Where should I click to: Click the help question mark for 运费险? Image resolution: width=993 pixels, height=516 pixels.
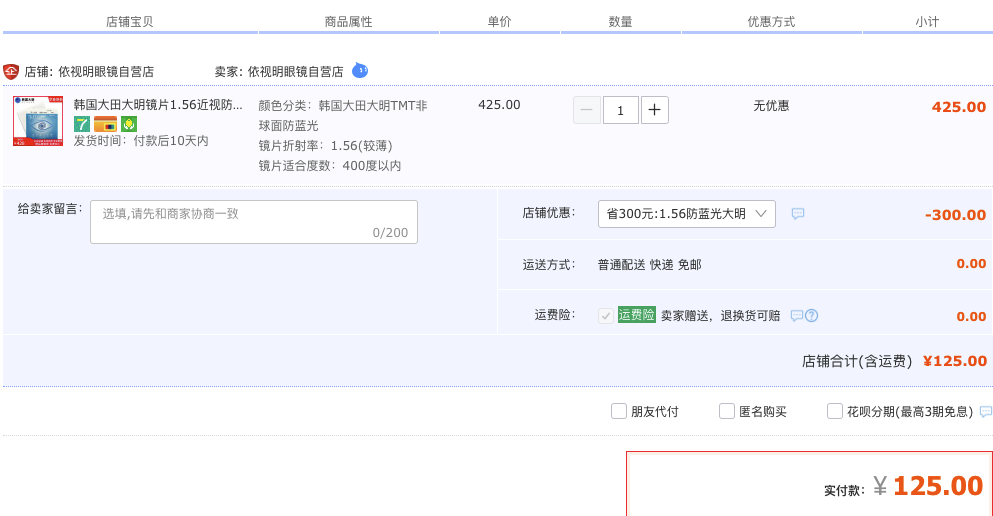click(811, 315)
